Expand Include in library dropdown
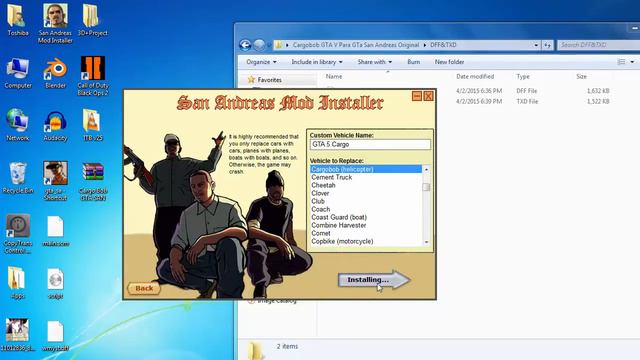Screen dimensions: 640x360 [x=317, y=62]
